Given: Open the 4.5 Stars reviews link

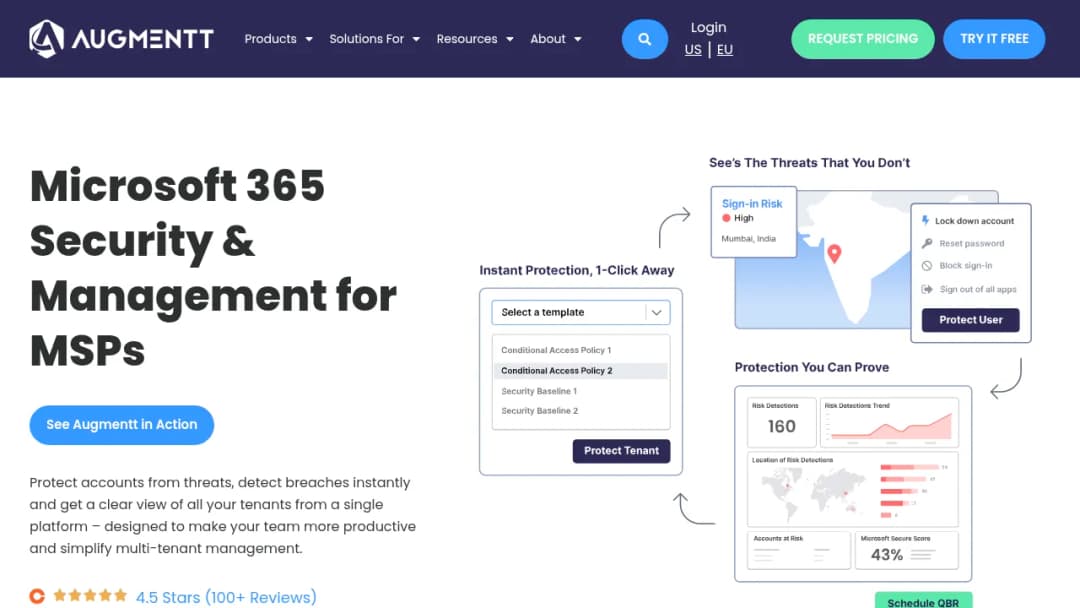Looking at the screenshot, I should pos(226,597).
